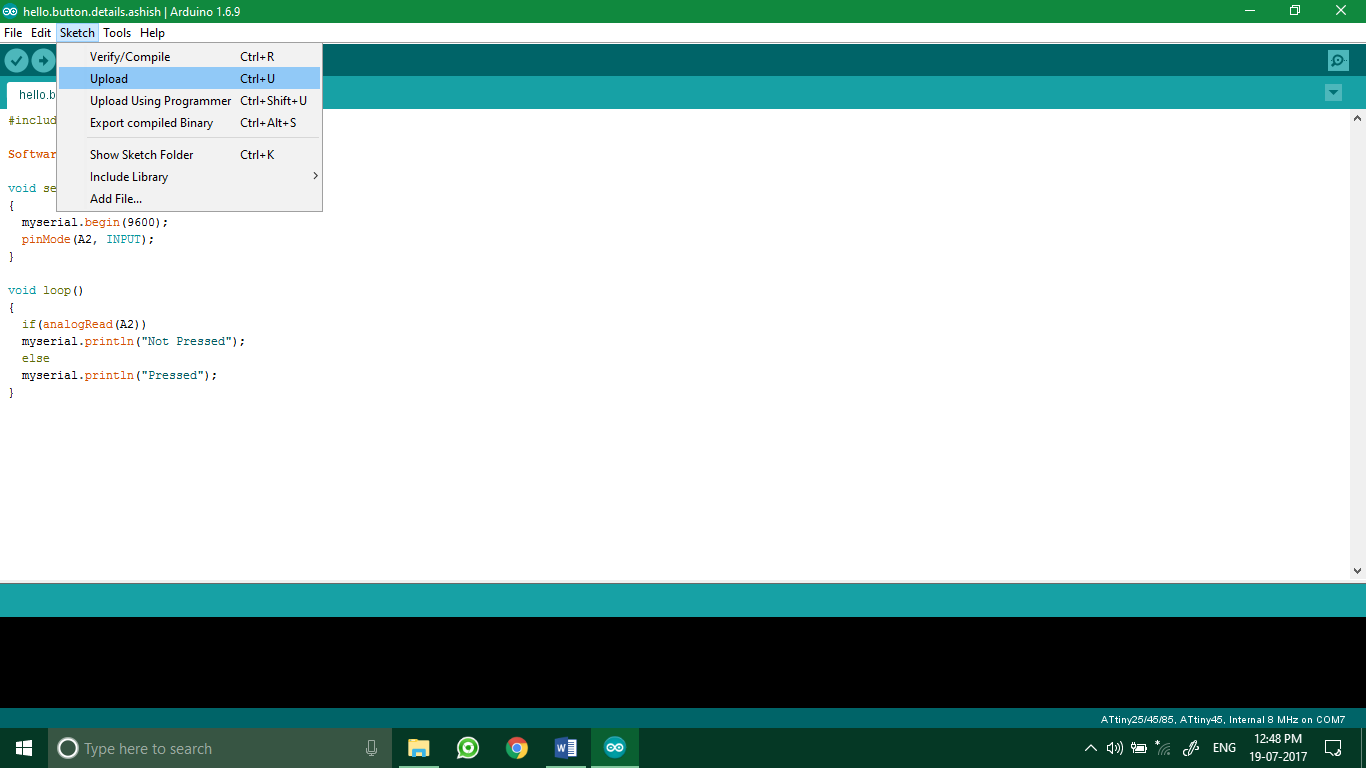Viewport: 1366px width, 768px height.
Task: Open the Tools menu
Action: click(117, 33)
